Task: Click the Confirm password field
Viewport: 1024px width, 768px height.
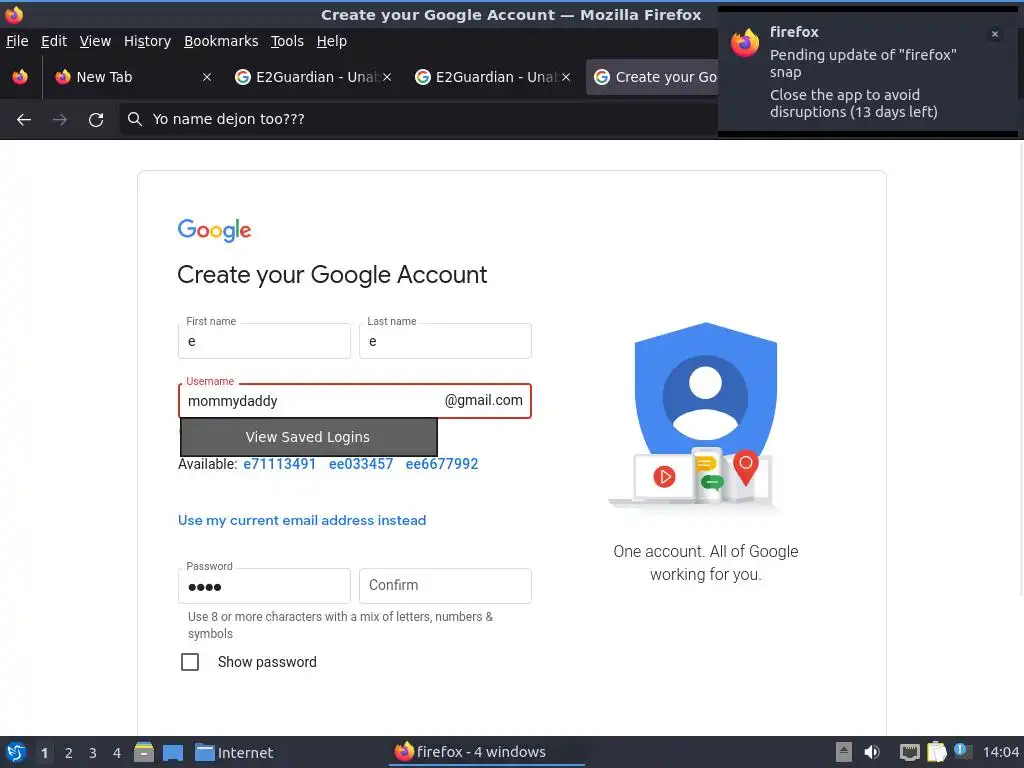Action: tap(445, 586)
